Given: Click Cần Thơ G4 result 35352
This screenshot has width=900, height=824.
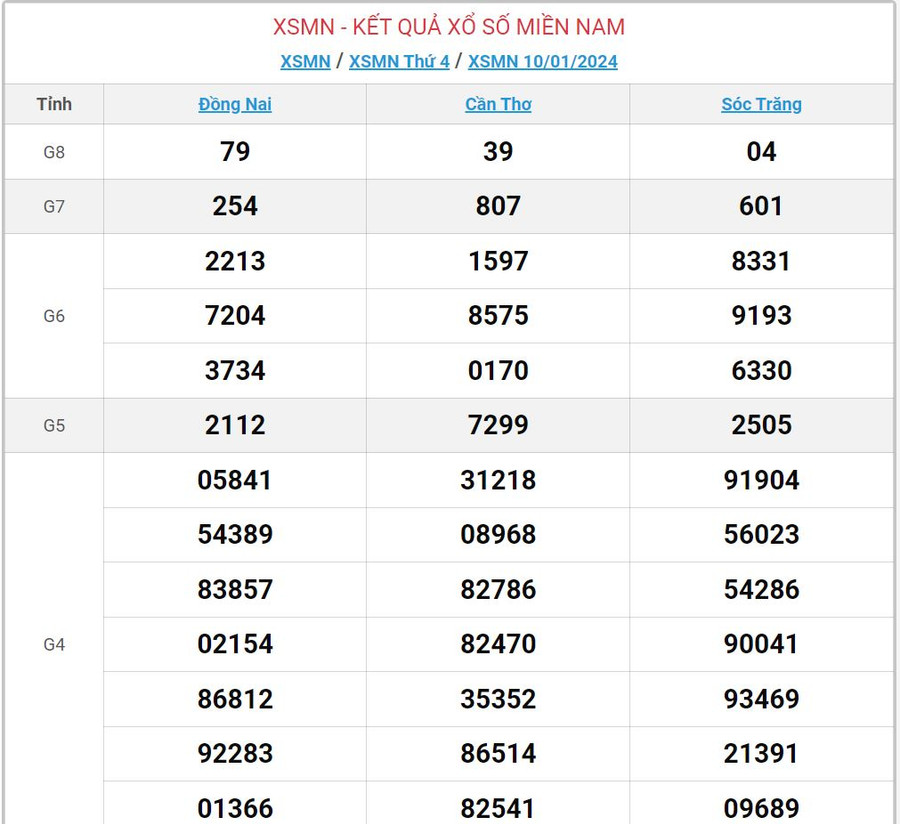Looking at the screenshot, I should pos(498,699).
